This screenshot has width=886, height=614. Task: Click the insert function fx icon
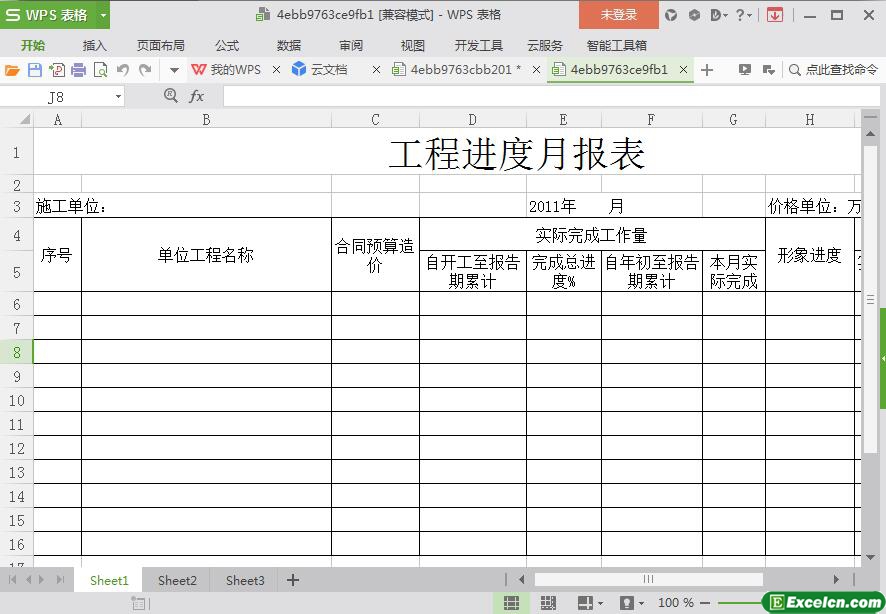tap(197, 96)
